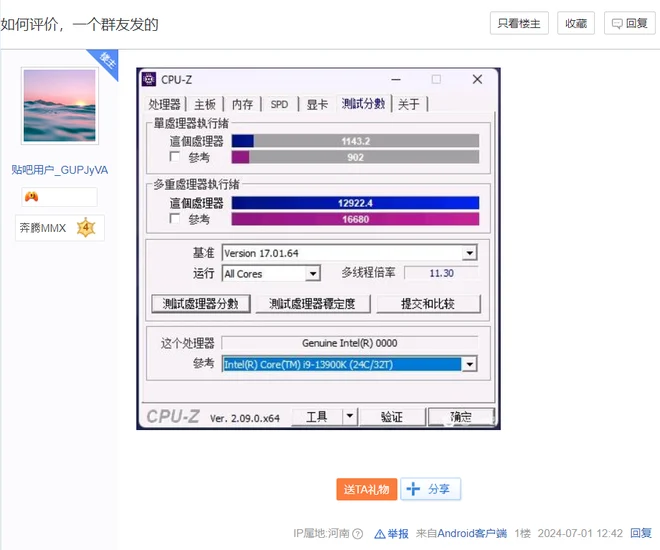This screenshot has height=550, width=660.
Task: Click the 多线程倍率 11.30 field
Action: pos(441,273)
